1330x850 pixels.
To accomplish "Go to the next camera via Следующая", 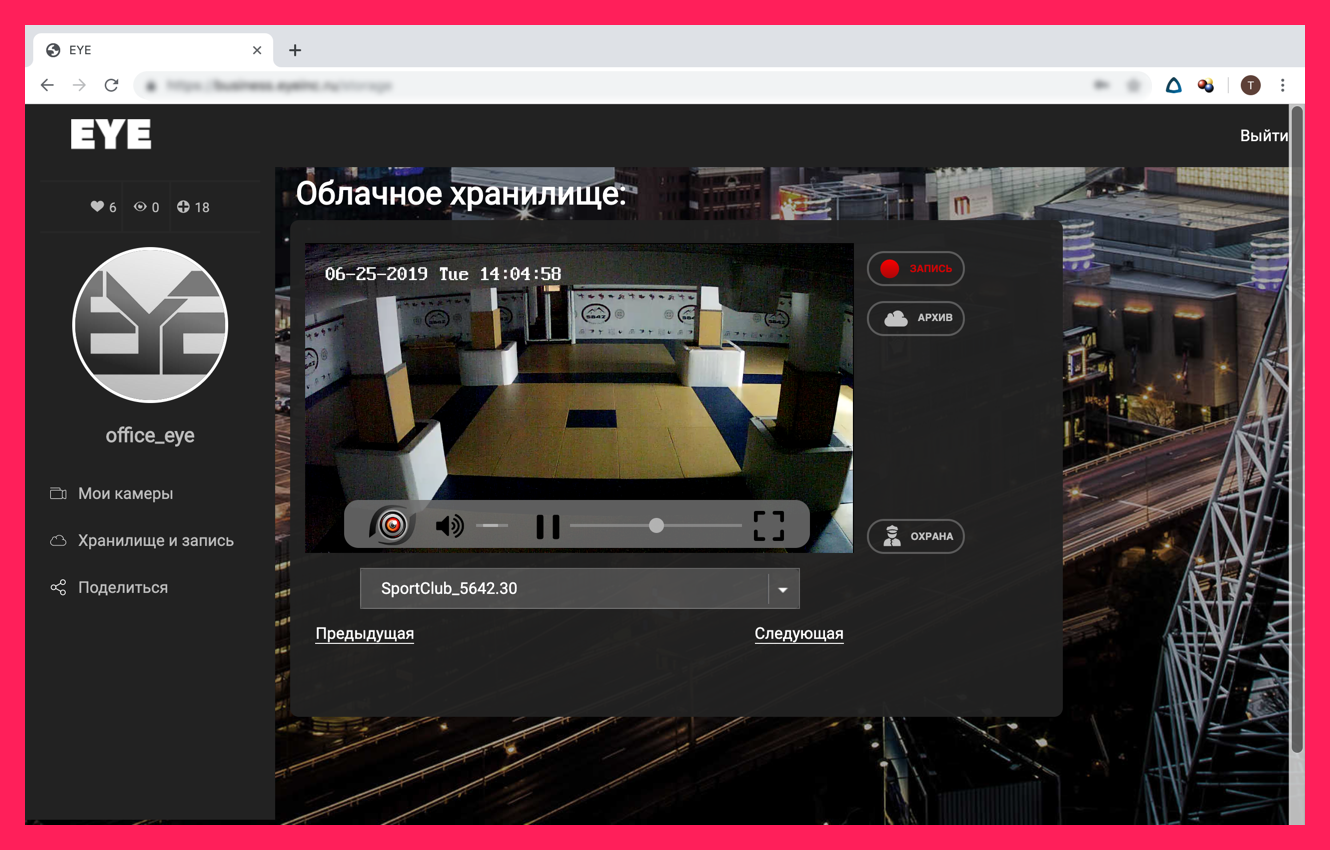I will [x=799, y=634].
